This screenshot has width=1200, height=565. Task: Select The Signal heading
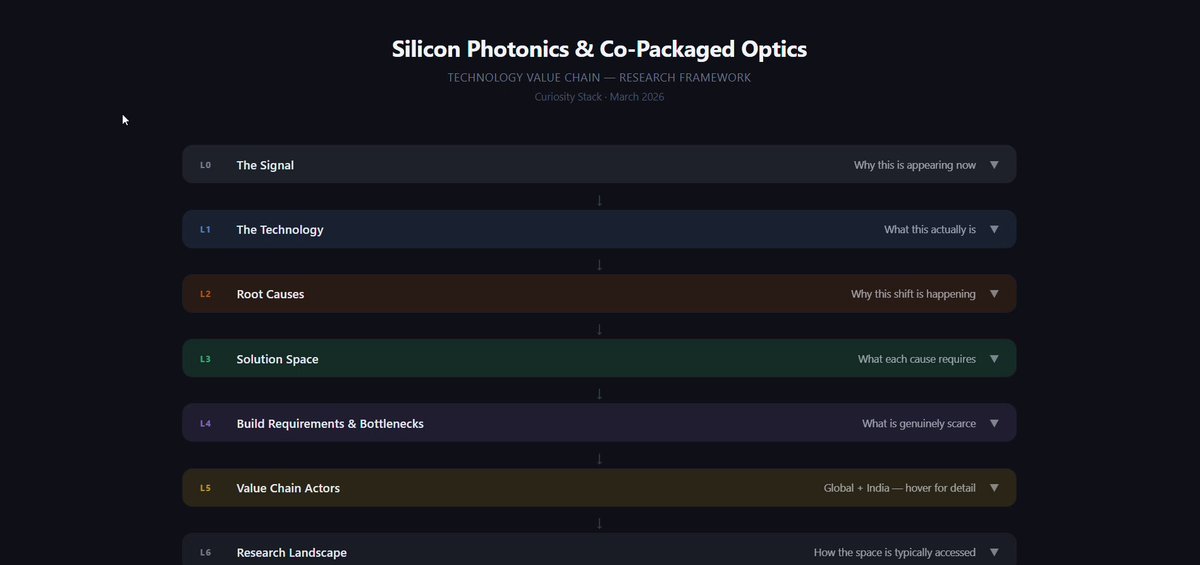click(265, 165)
